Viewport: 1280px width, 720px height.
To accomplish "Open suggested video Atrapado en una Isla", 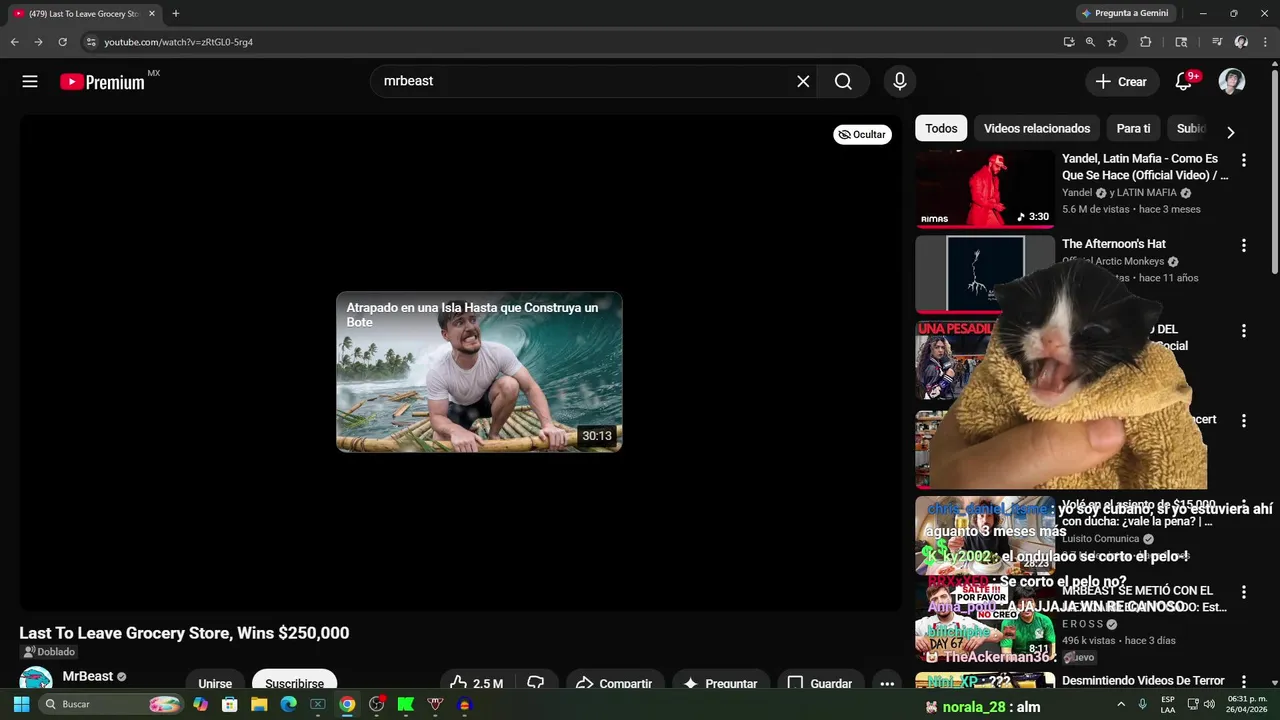I will click(479, 372).
